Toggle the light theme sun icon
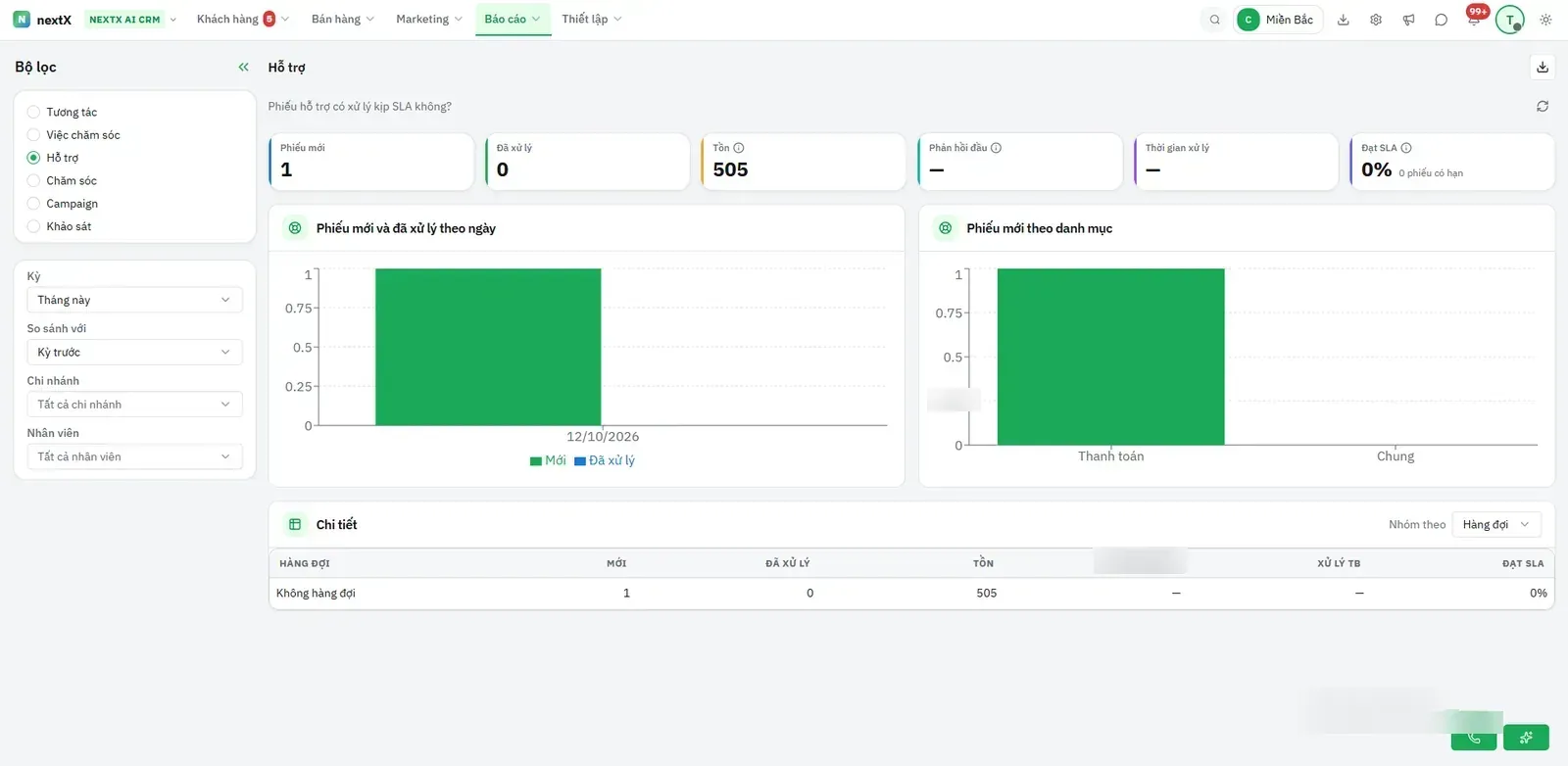Image resolution: width=1568 pixels, height=766 pixels. [x=1545, y=20]
